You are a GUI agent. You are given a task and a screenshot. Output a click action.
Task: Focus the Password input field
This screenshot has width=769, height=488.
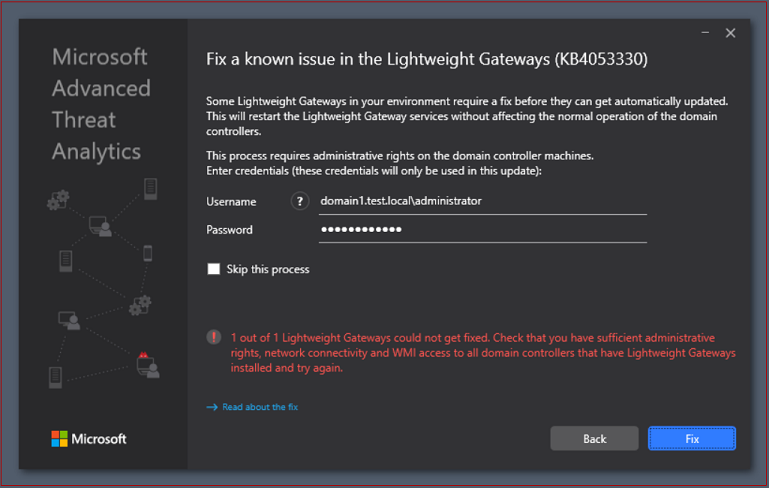click(x=483, y=230)
